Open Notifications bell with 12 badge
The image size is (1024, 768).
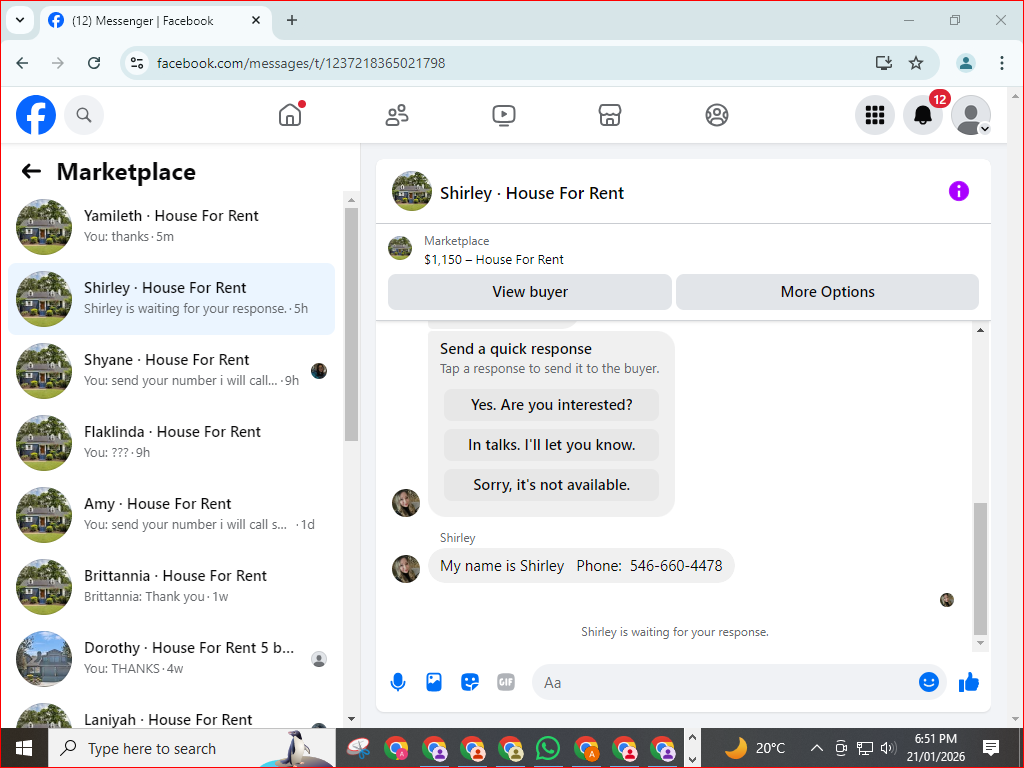pyautogui.click(x=923, y=115)
